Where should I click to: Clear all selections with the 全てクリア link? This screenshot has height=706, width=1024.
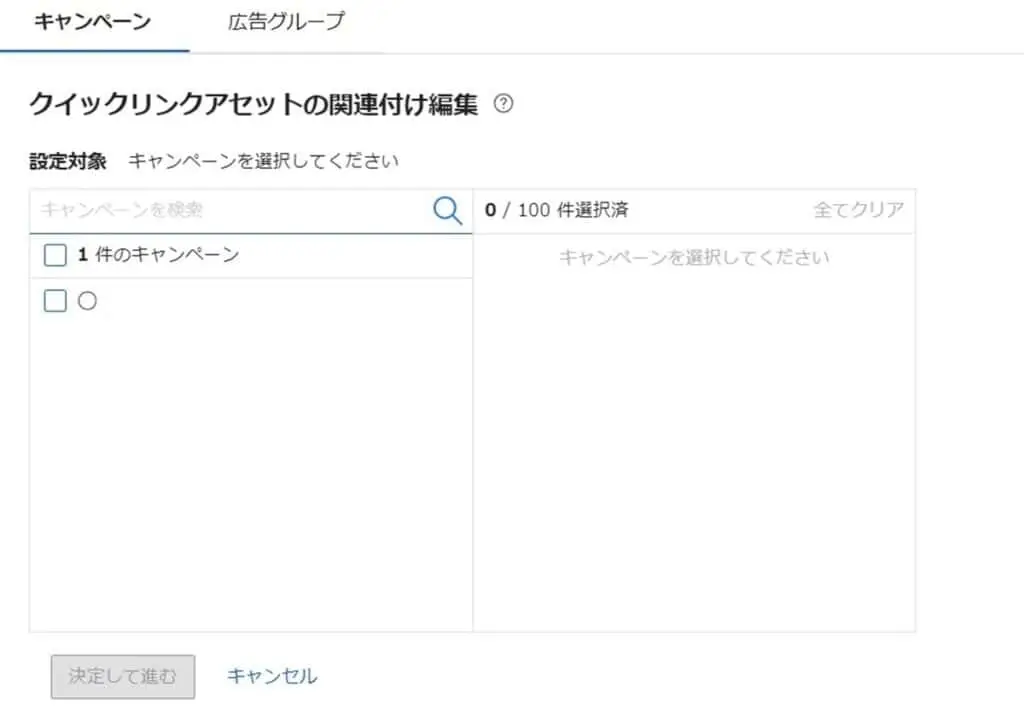(x=860, y=210)
